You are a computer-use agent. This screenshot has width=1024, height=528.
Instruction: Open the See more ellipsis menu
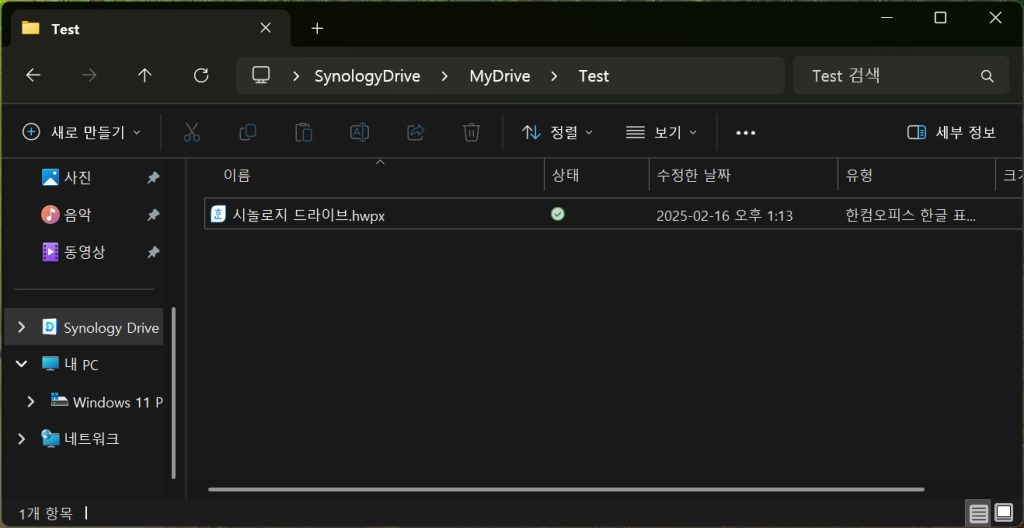point(745,133)
